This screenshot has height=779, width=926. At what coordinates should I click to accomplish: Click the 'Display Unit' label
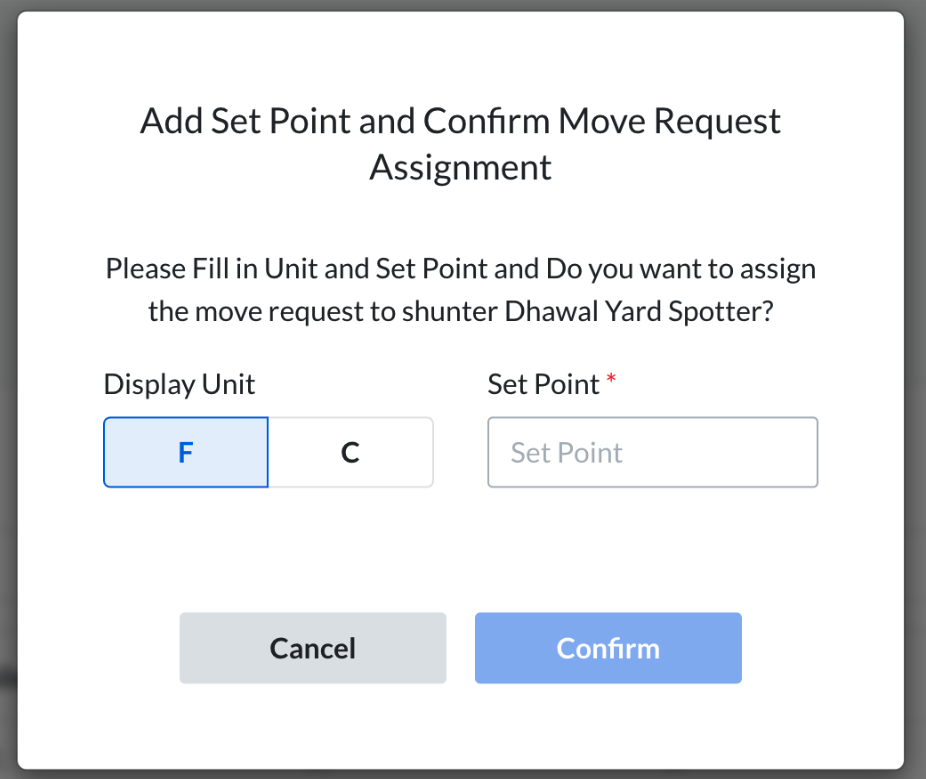pyautogui.click(x=180, y=384)
